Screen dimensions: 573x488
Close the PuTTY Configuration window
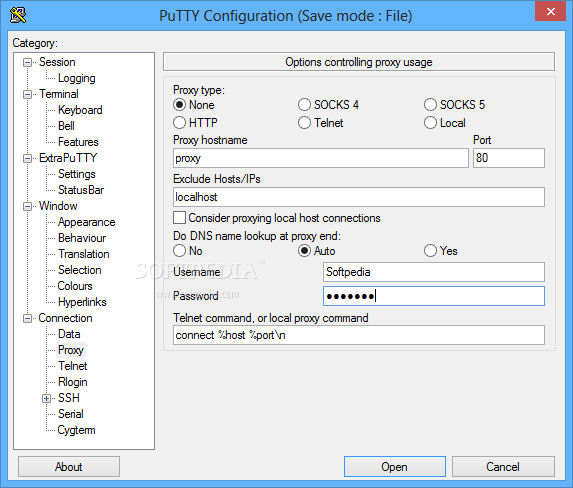pyautogui.click(x=550, y=11)
